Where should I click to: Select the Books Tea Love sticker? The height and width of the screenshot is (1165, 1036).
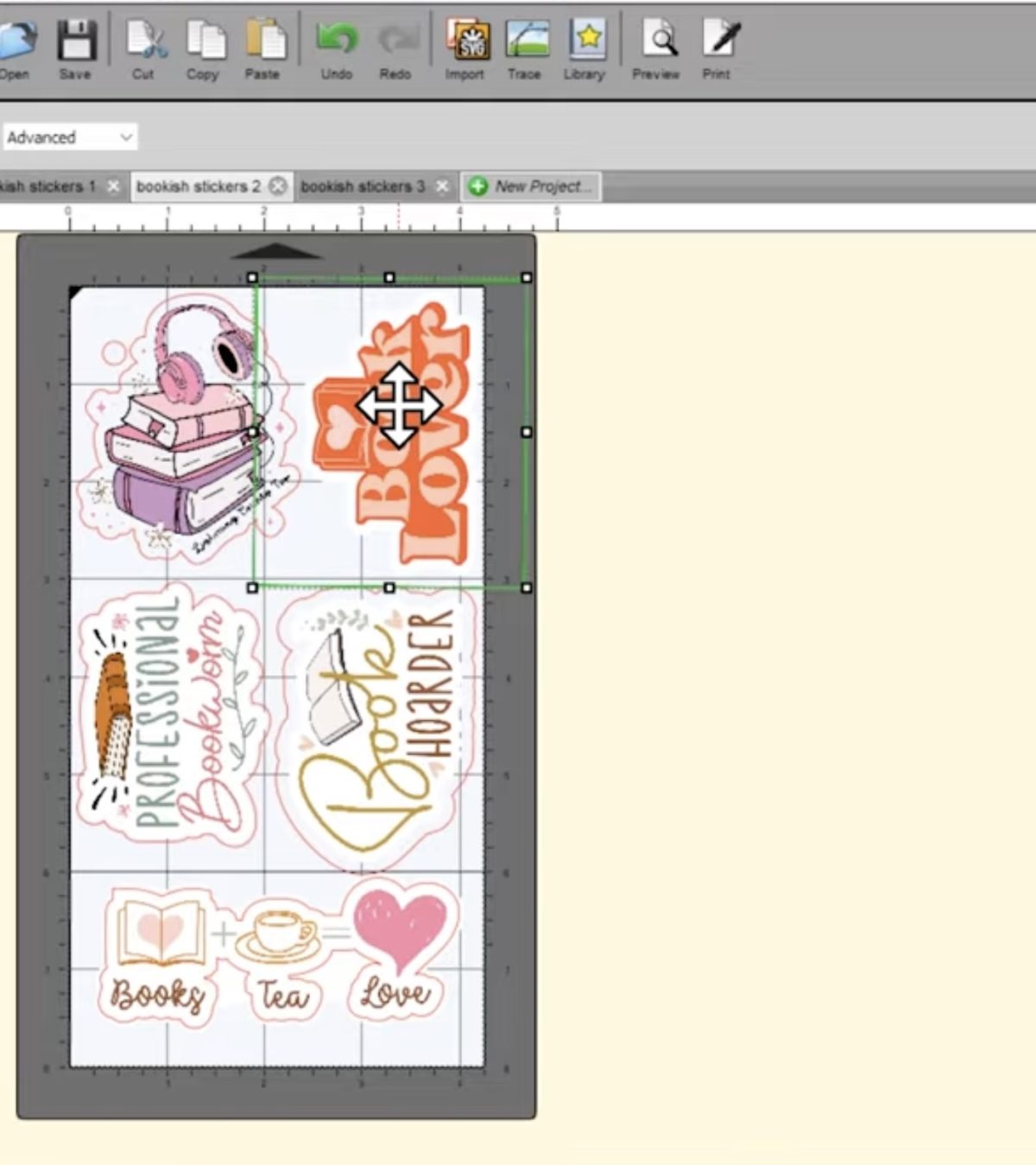coord(280,953)
